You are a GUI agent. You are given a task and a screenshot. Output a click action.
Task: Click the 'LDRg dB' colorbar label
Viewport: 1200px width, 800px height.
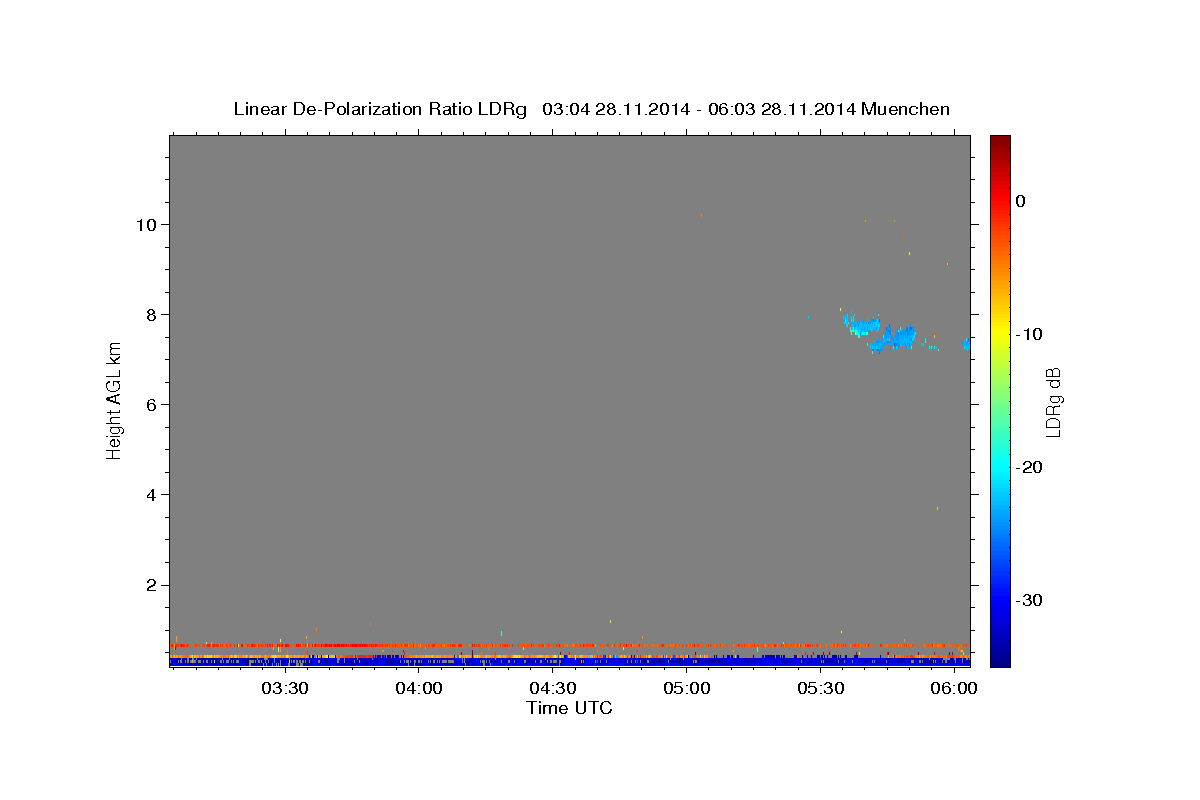[1053, 402]
